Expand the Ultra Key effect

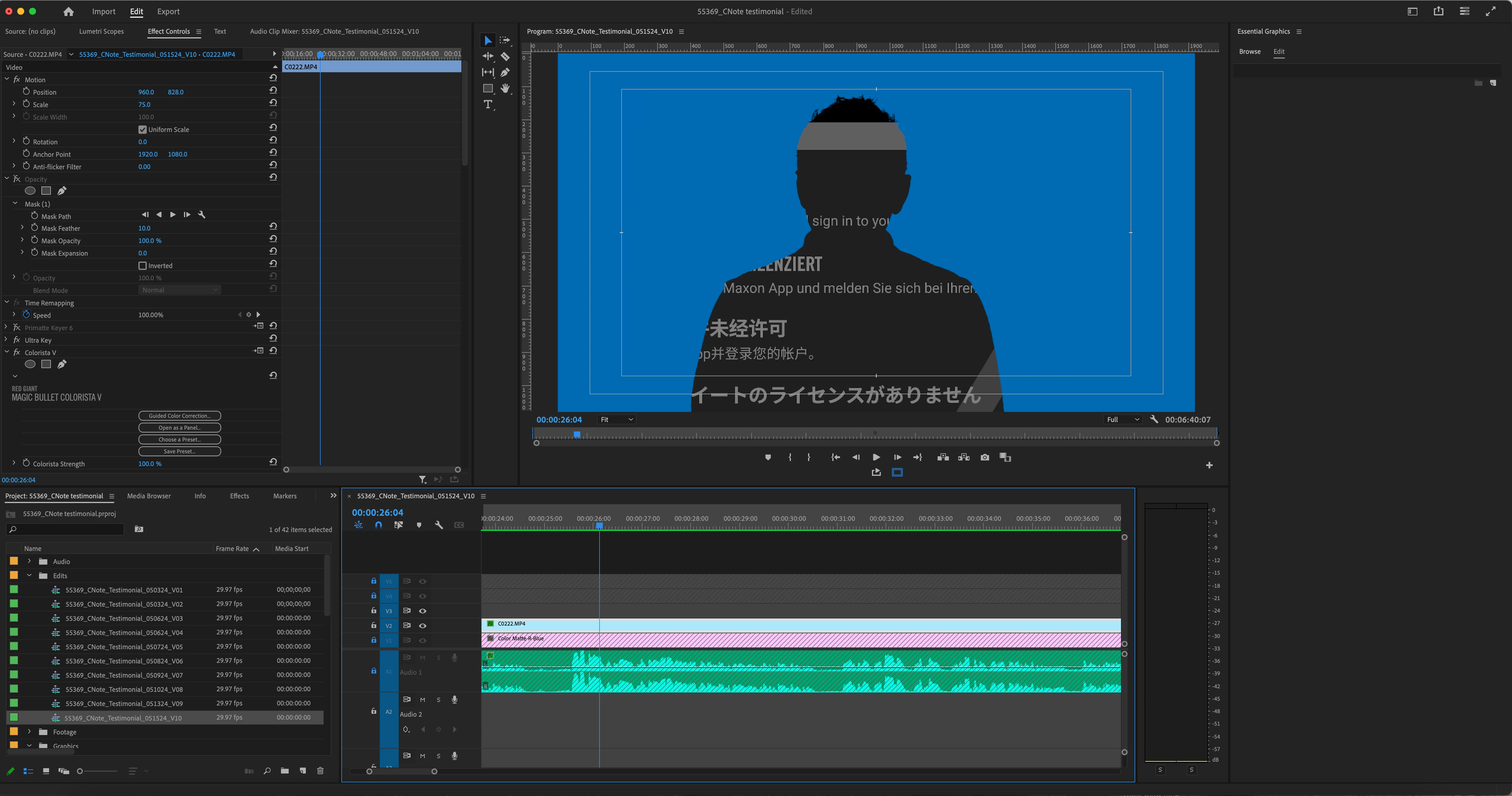(7, 340)
